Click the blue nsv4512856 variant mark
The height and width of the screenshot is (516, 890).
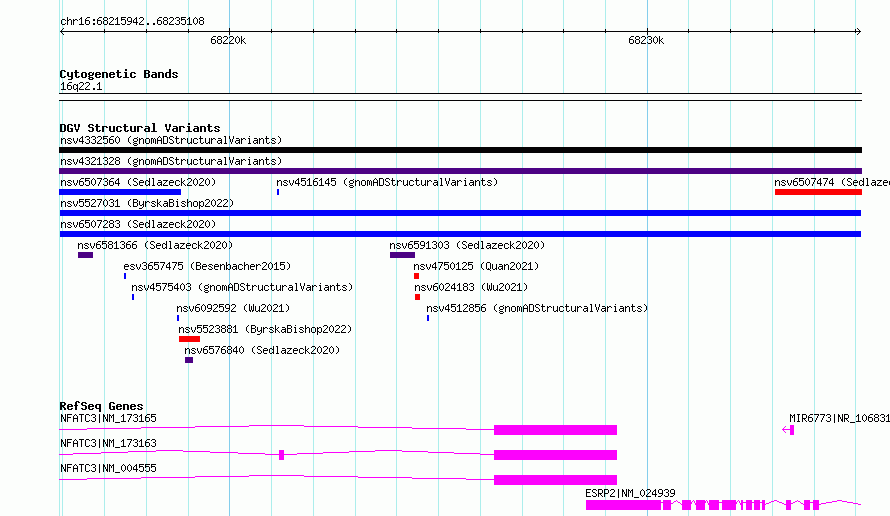click(428, 318)
